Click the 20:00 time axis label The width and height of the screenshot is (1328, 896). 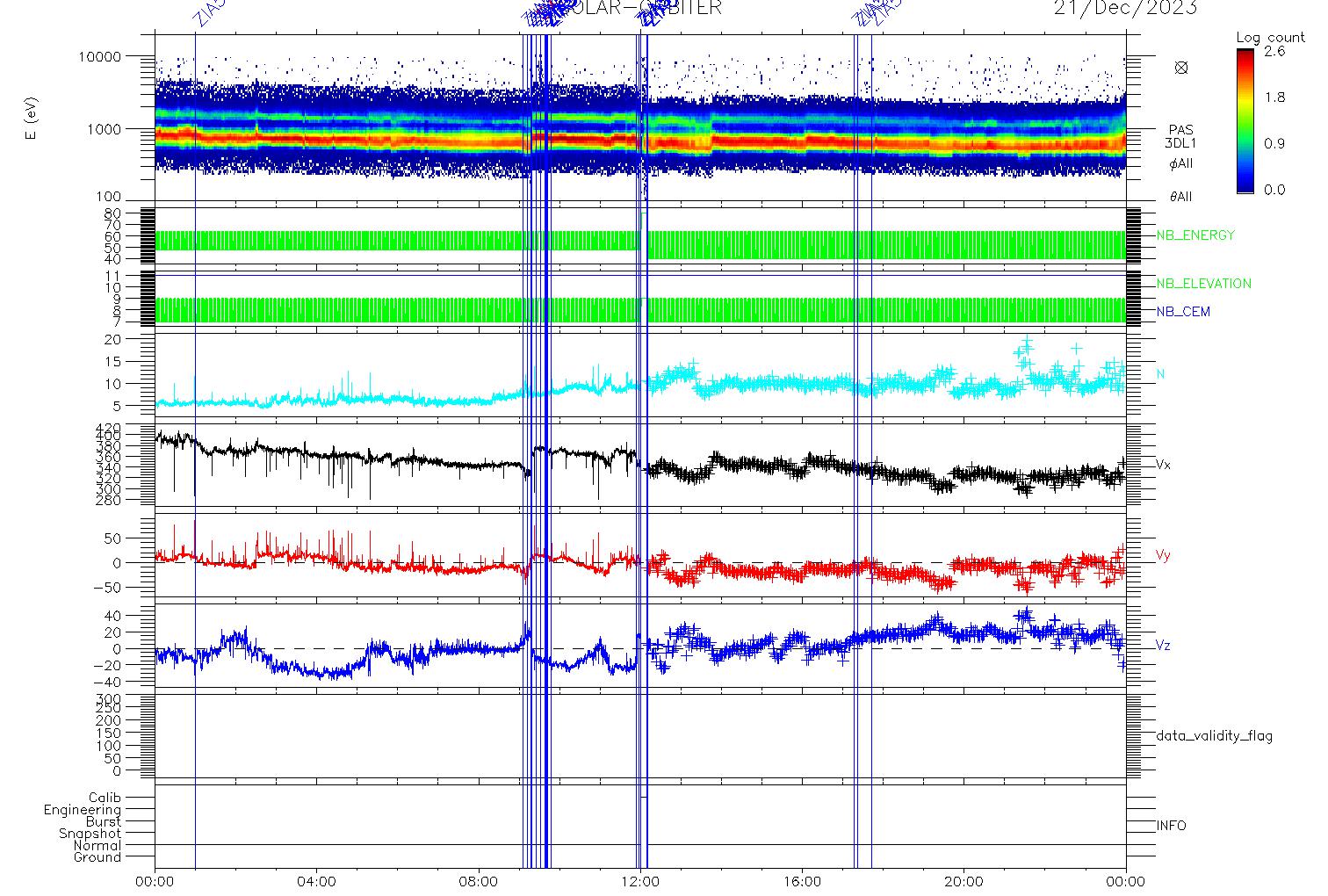click(964, 881)
